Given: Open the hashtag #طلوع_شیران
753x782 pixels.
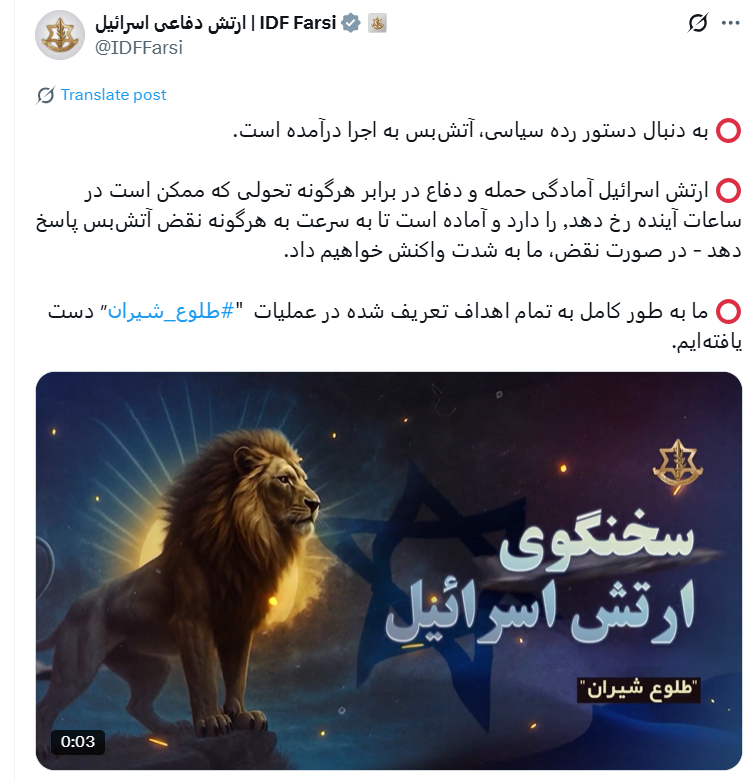Looking at the screenshot, I should [171, 311].
